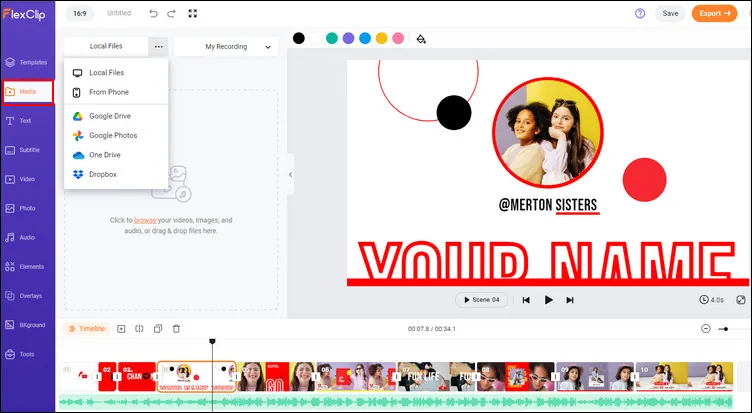Choose Local Files from the dropdown menu
This screenshot has width=752, height=413.
116,72
